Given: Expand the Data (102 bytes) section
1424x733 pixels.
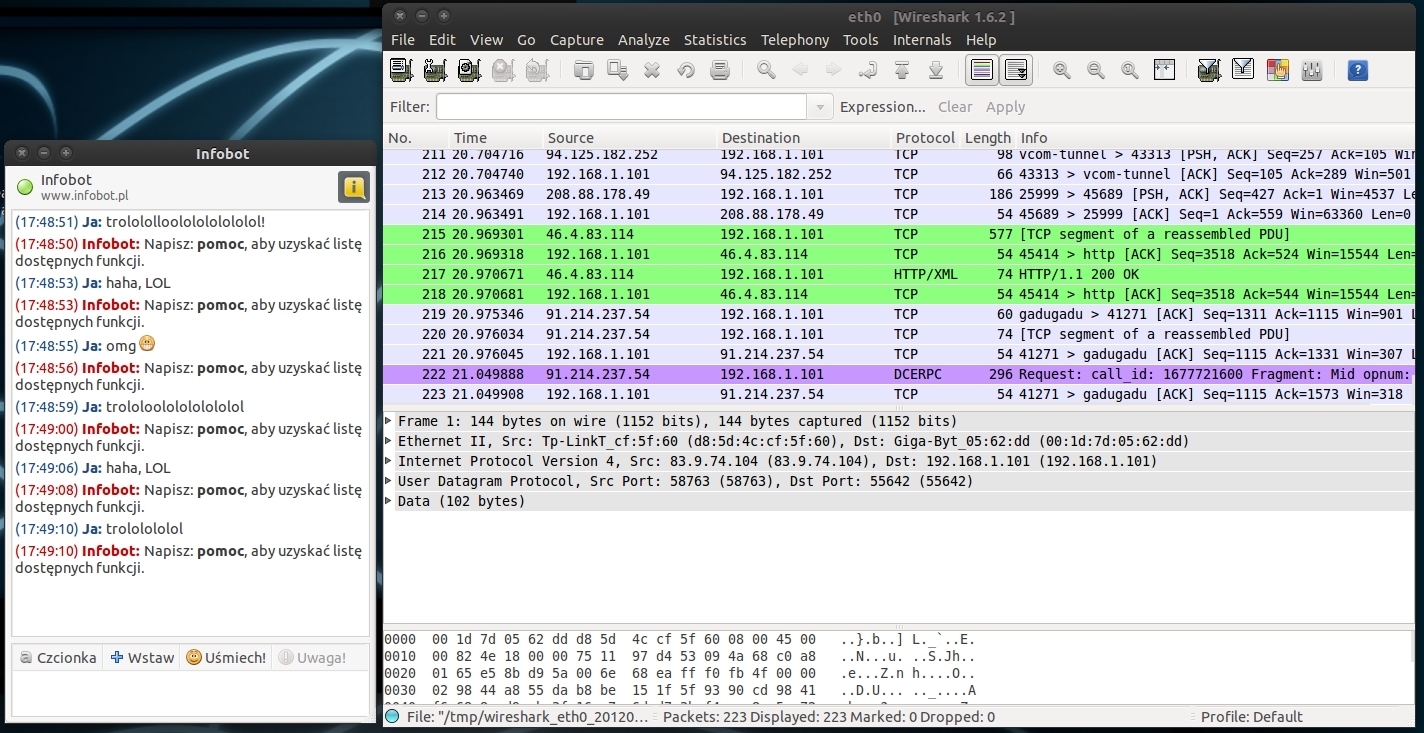Looking at the screenshot, I should click(x=389, y=501).
